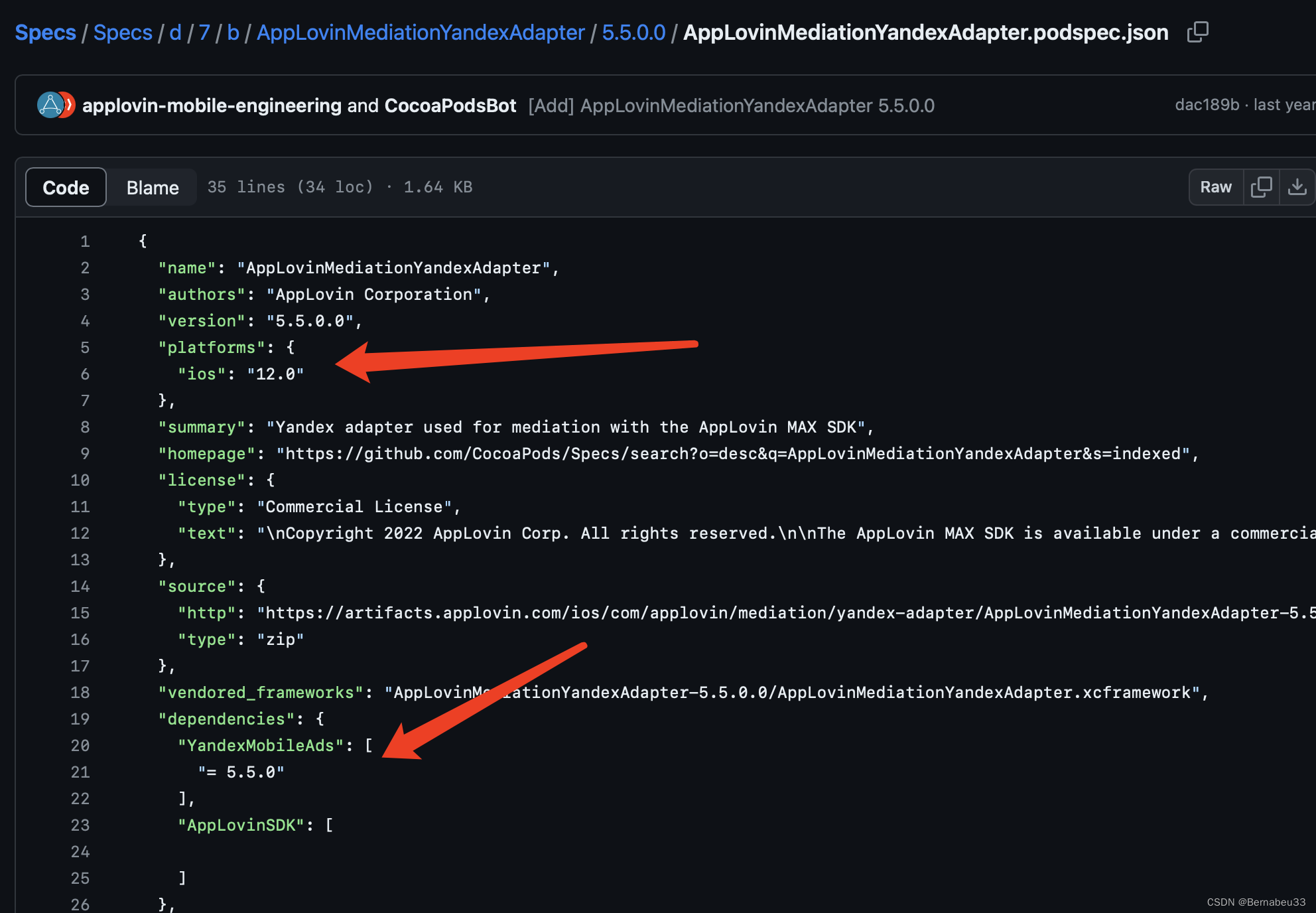
Task: Open the first Specs breadcrumb link
Action: click(x=44, y=32)
